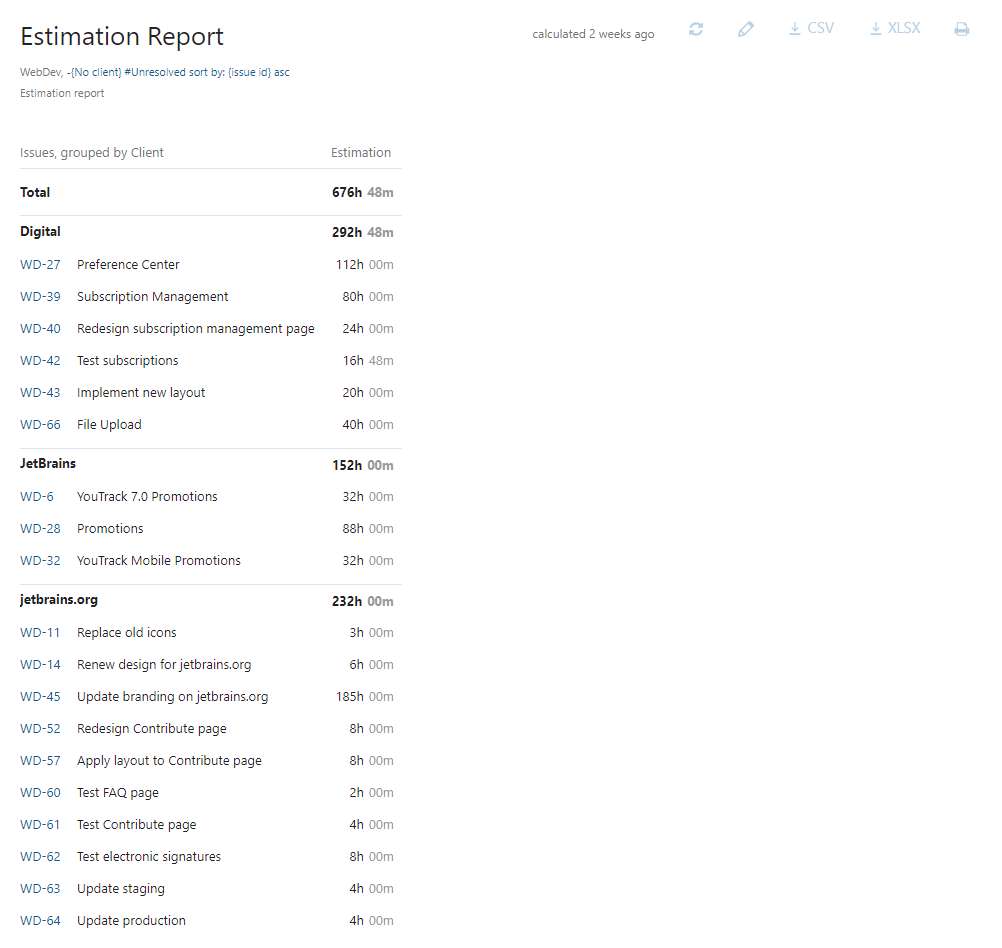
Task: Download the report as CSV
Action: (810, 28)
